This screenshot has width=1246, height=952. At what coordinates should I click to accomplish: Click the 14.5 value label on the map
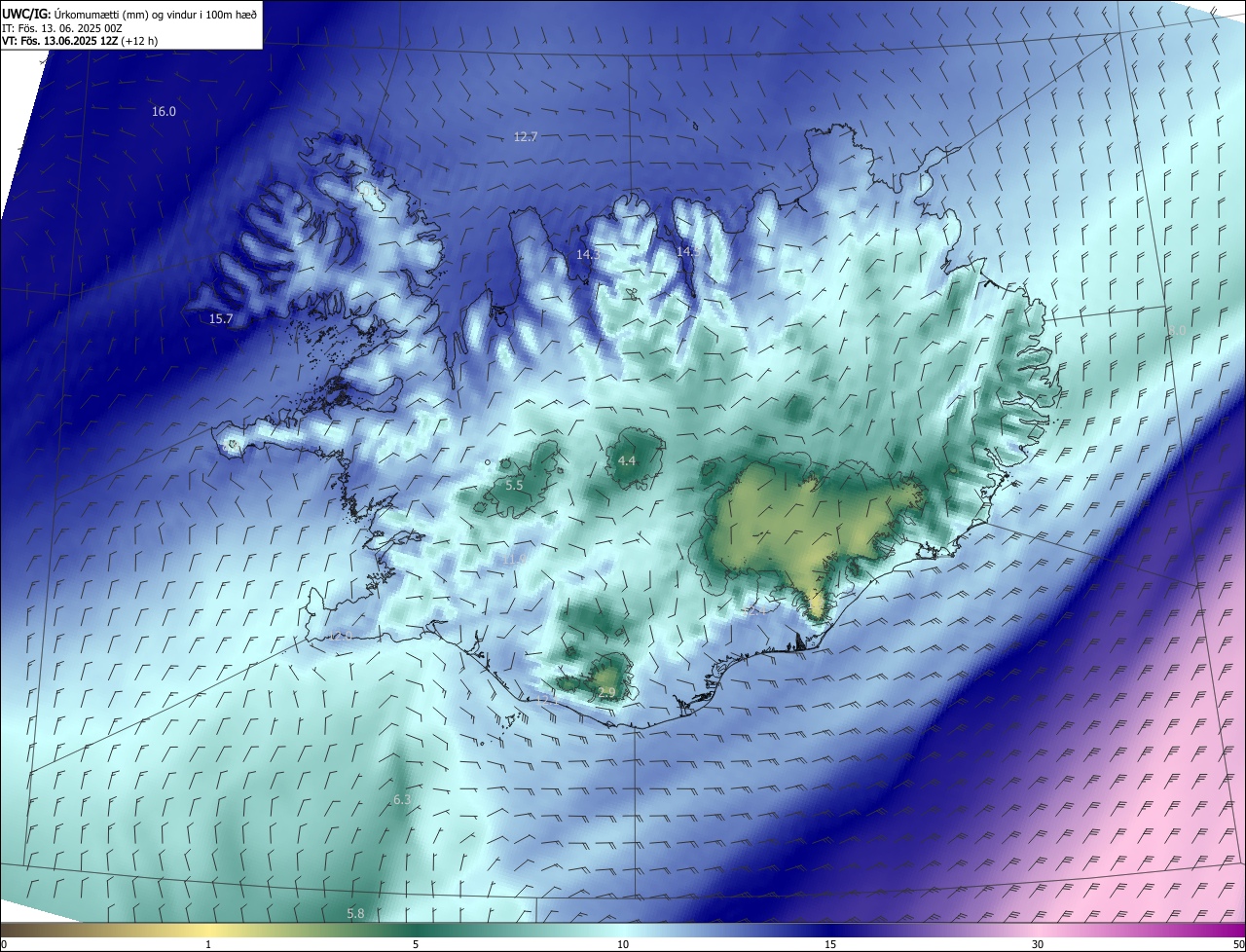click(687, 251)
